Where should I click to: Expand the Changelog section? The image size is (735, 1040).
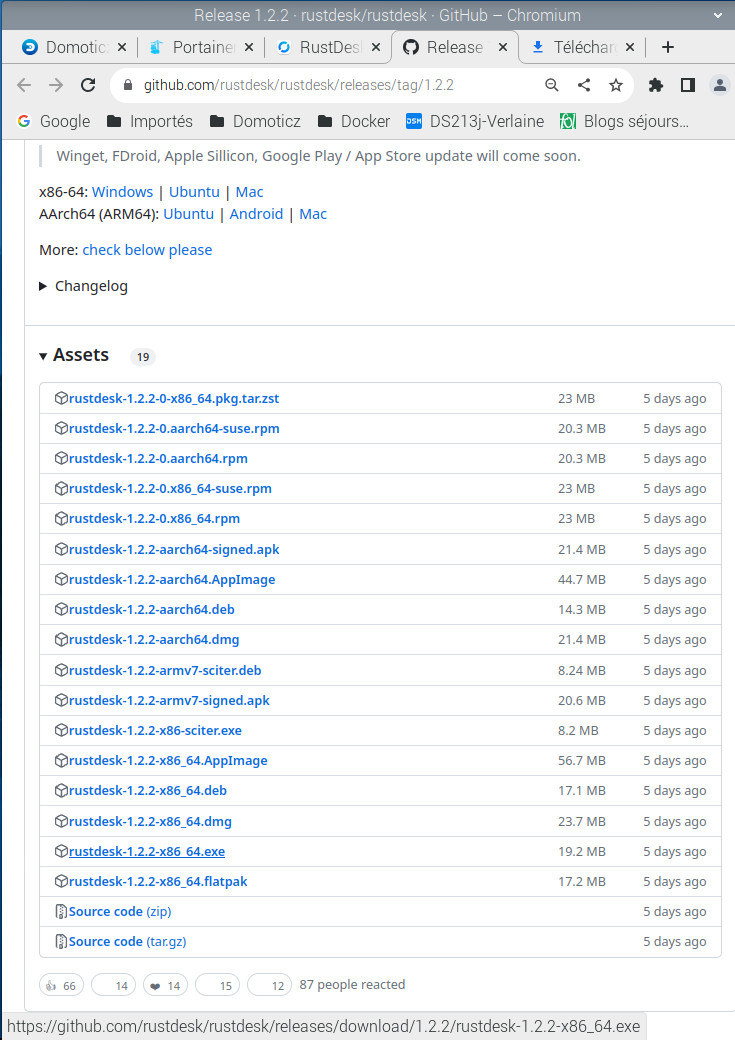84,286
